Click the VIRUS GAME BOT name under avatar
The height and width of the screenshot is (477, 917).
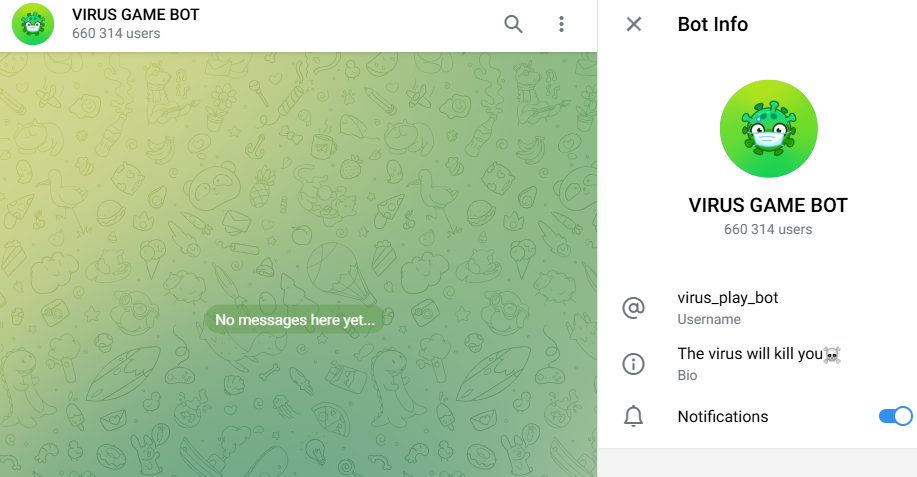coord(768,206)
